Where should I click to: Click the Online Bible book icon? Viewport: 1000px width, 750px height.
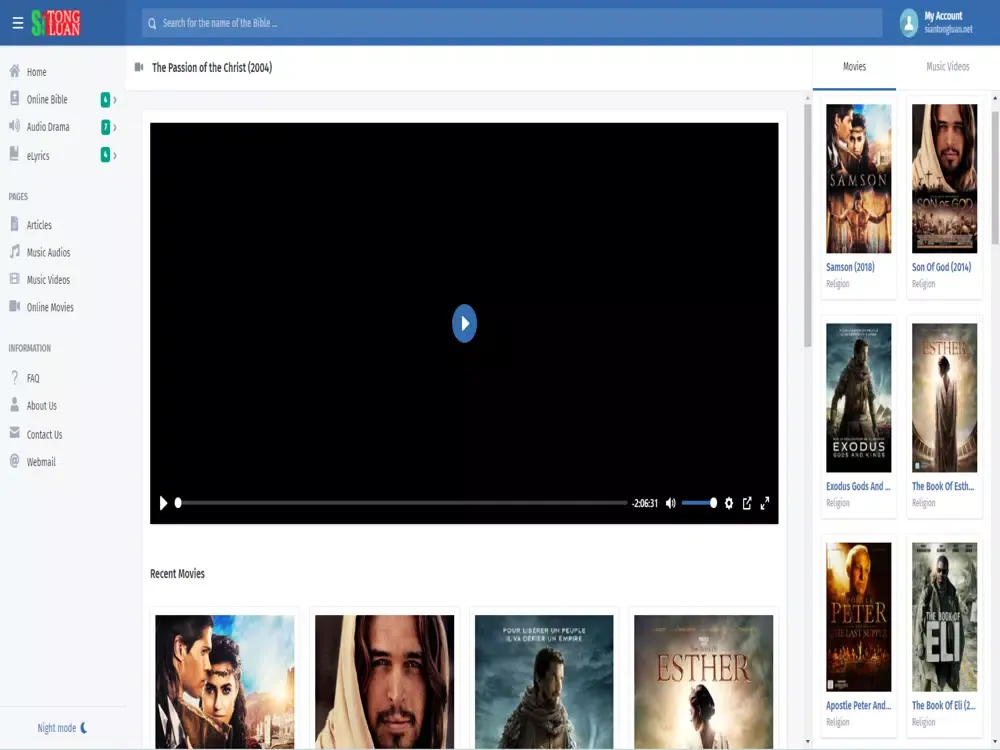pos(15,98)
